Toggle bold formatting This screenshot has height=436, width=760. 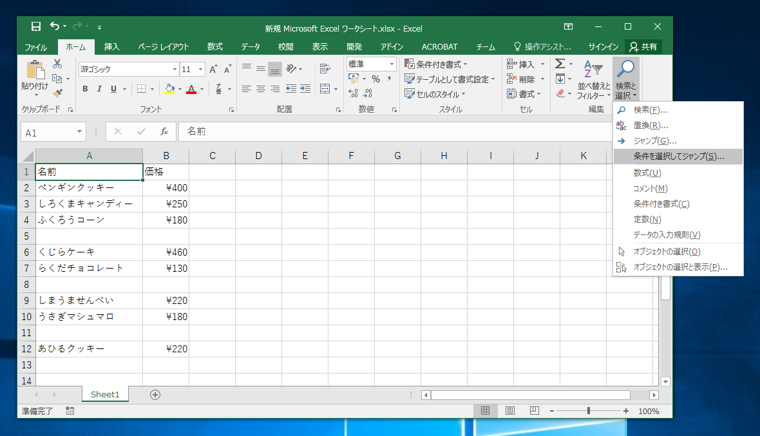[85, 89]
